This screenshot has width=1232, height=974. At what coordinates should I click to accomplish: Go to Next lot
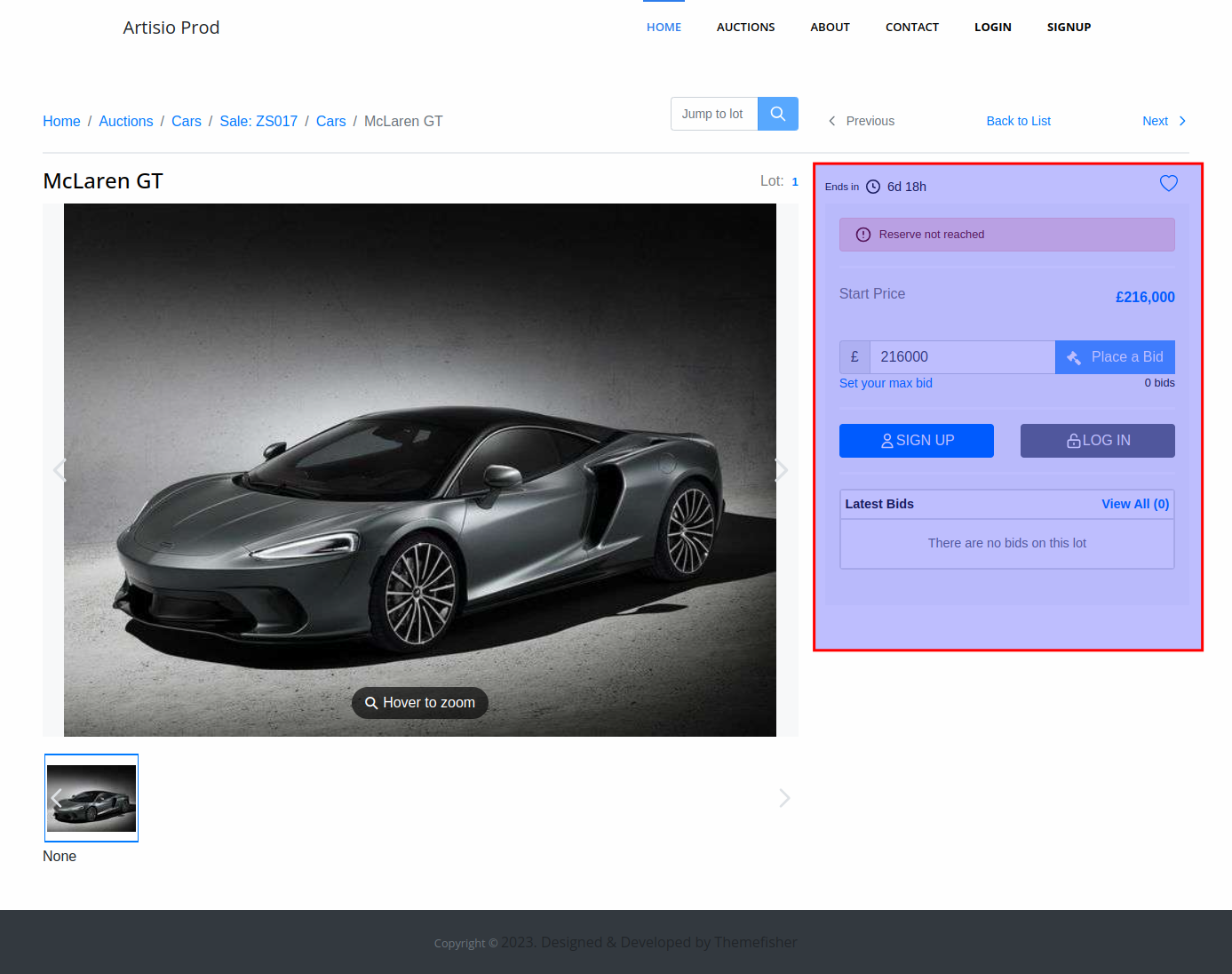[1164, 121]
